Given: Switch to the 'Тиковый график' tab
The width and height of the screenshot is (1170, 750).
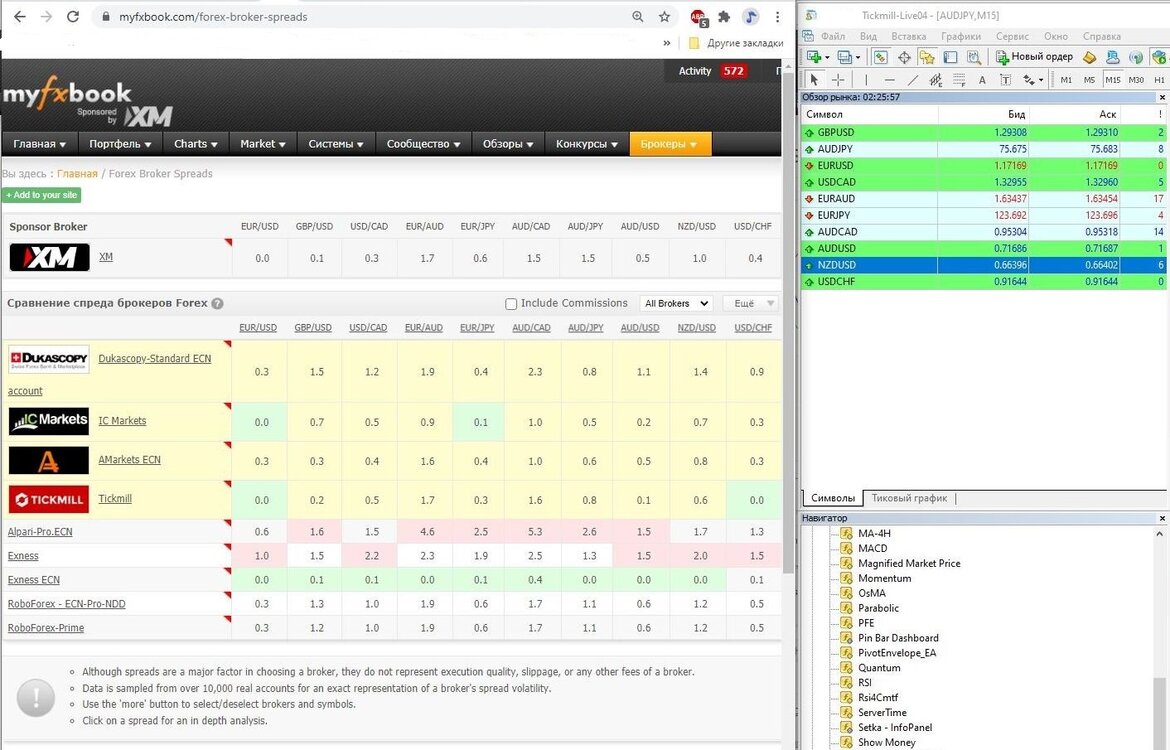Looking at the screenshot, I should pyautogui.click(x=909, y=498).
